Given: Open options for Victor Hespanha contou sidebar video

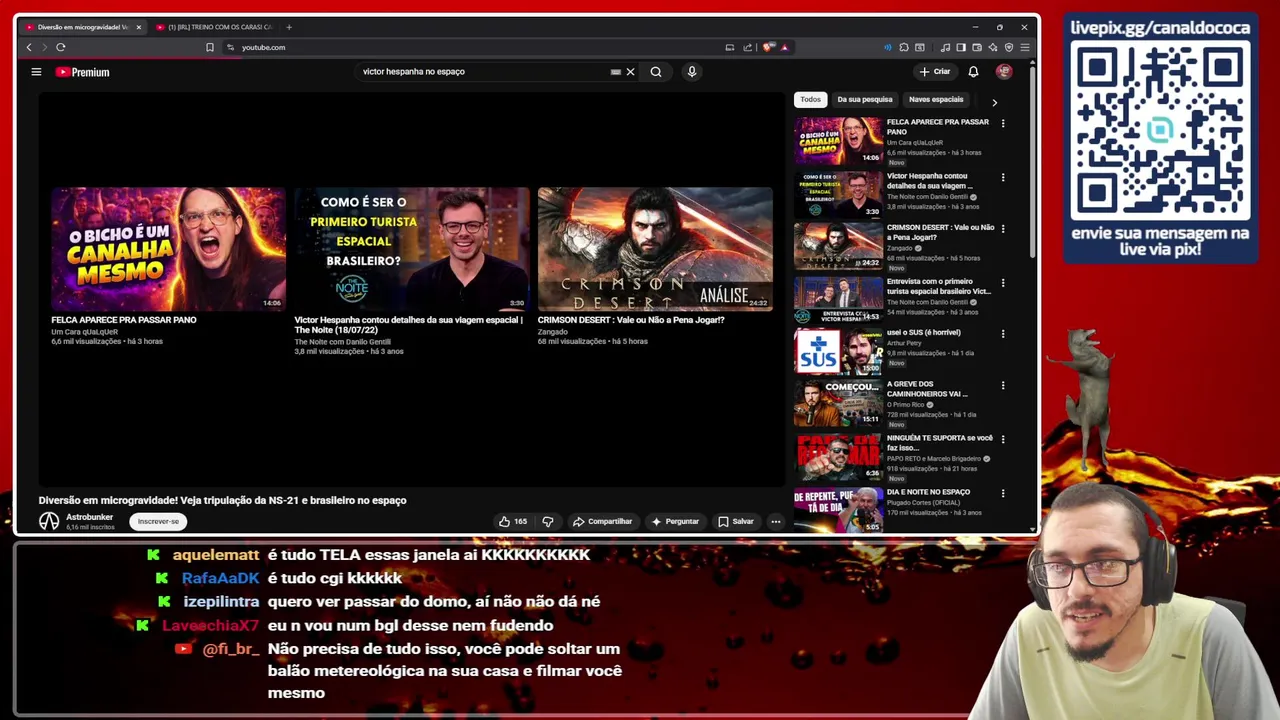Looking at the screenshot, I should tap(1003, 178).
